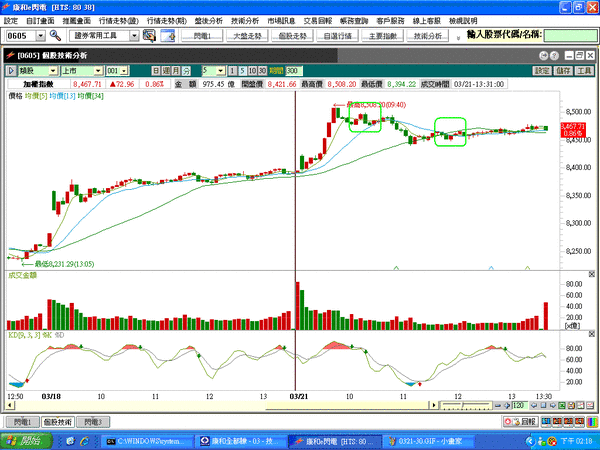Click the 輸入股票代碼 green input field
The image size is (600, 450).
point(570,36)
